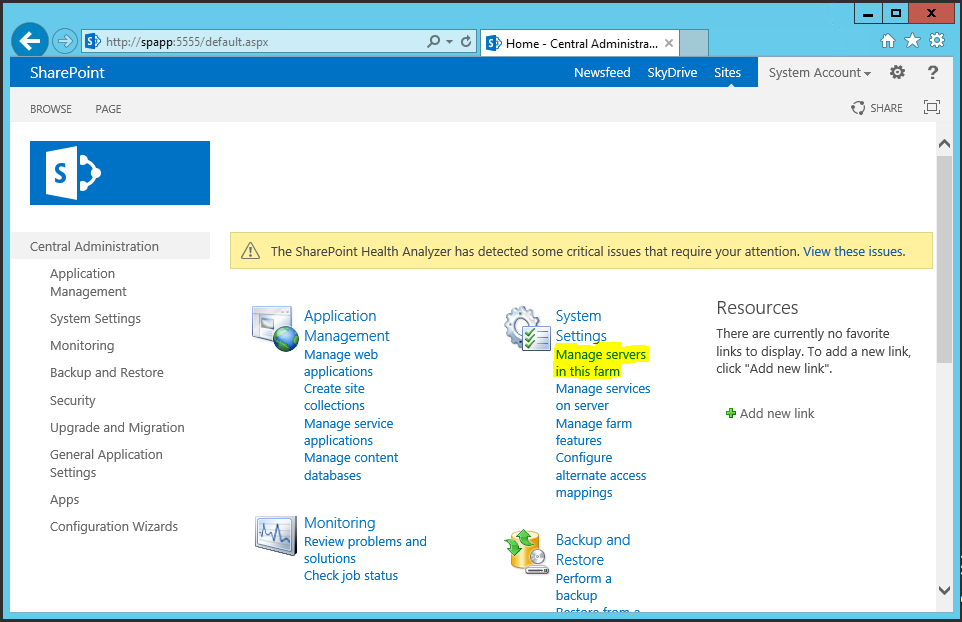This screenshot has width=962, height=622.
Task: Toggle the Focus on Content icon
Action: pos(932,107)
